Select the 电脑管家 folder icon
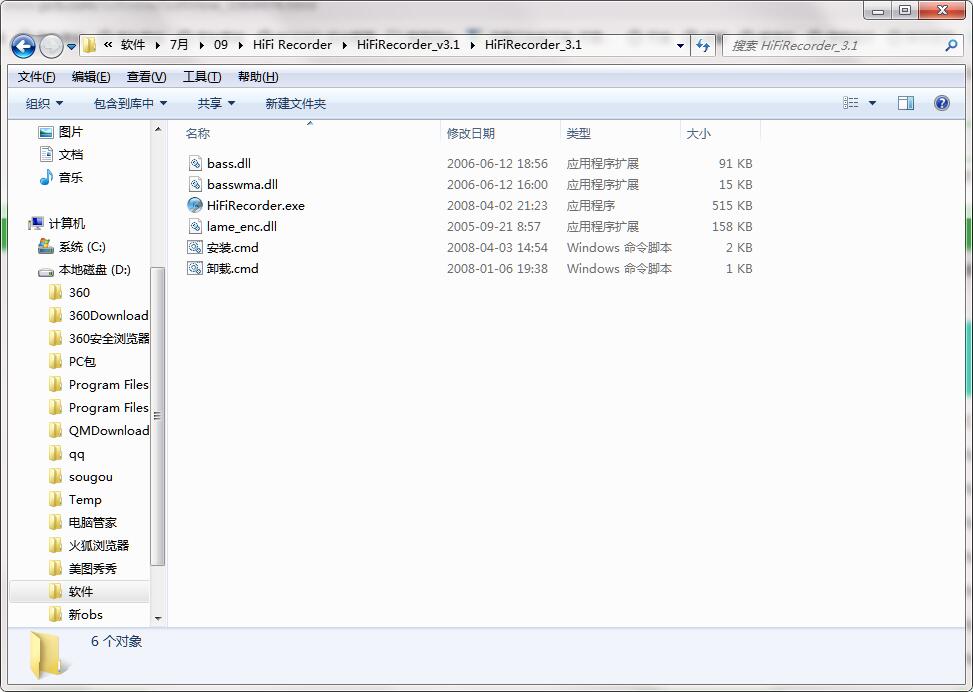Viewport: 973px width, 692px height. pos(55,522)
